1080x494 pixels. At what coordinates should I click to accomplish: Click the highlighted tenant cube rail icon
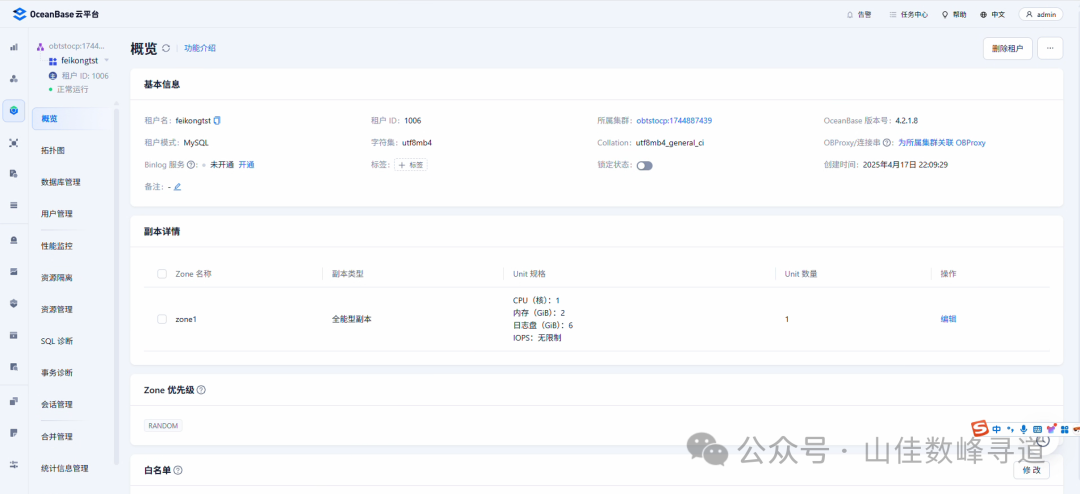(x=14, y=110)
